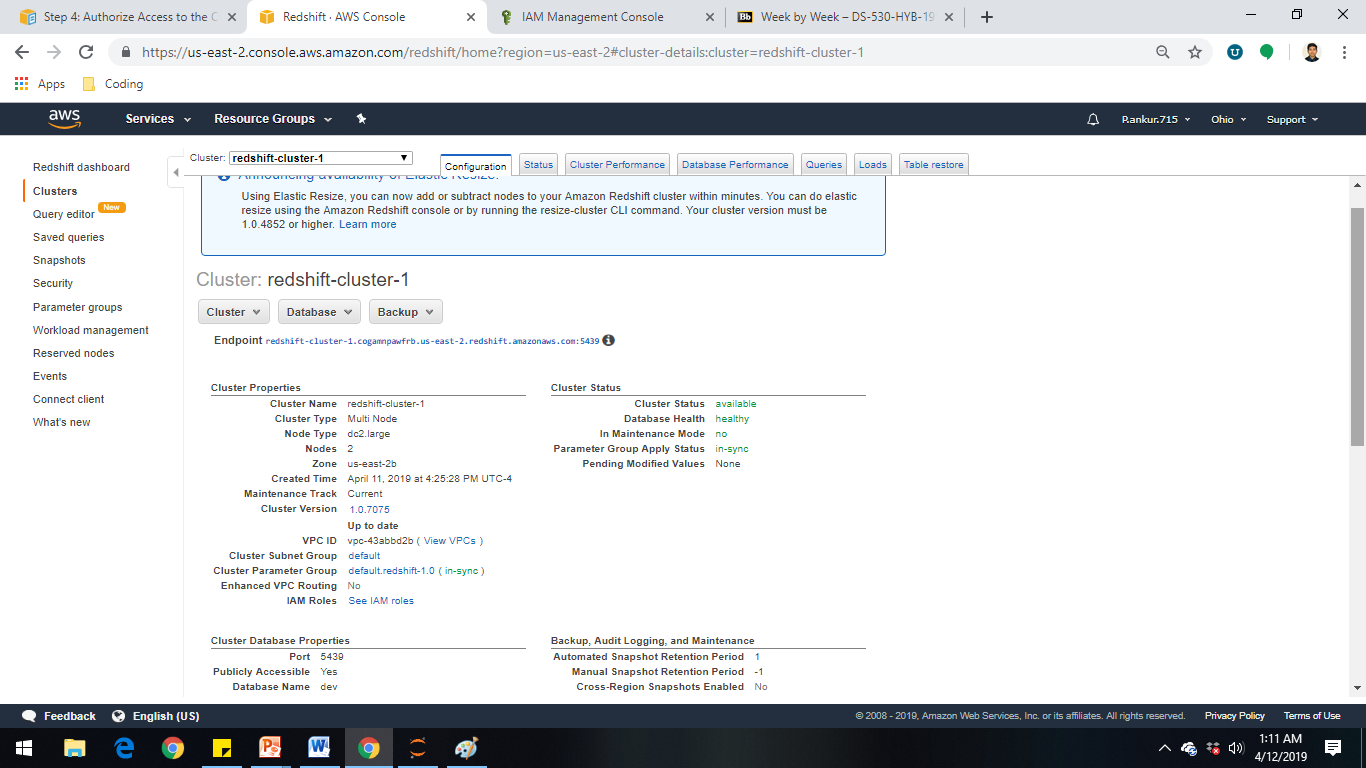Open Workload management in sidebar

pos(91,330)
